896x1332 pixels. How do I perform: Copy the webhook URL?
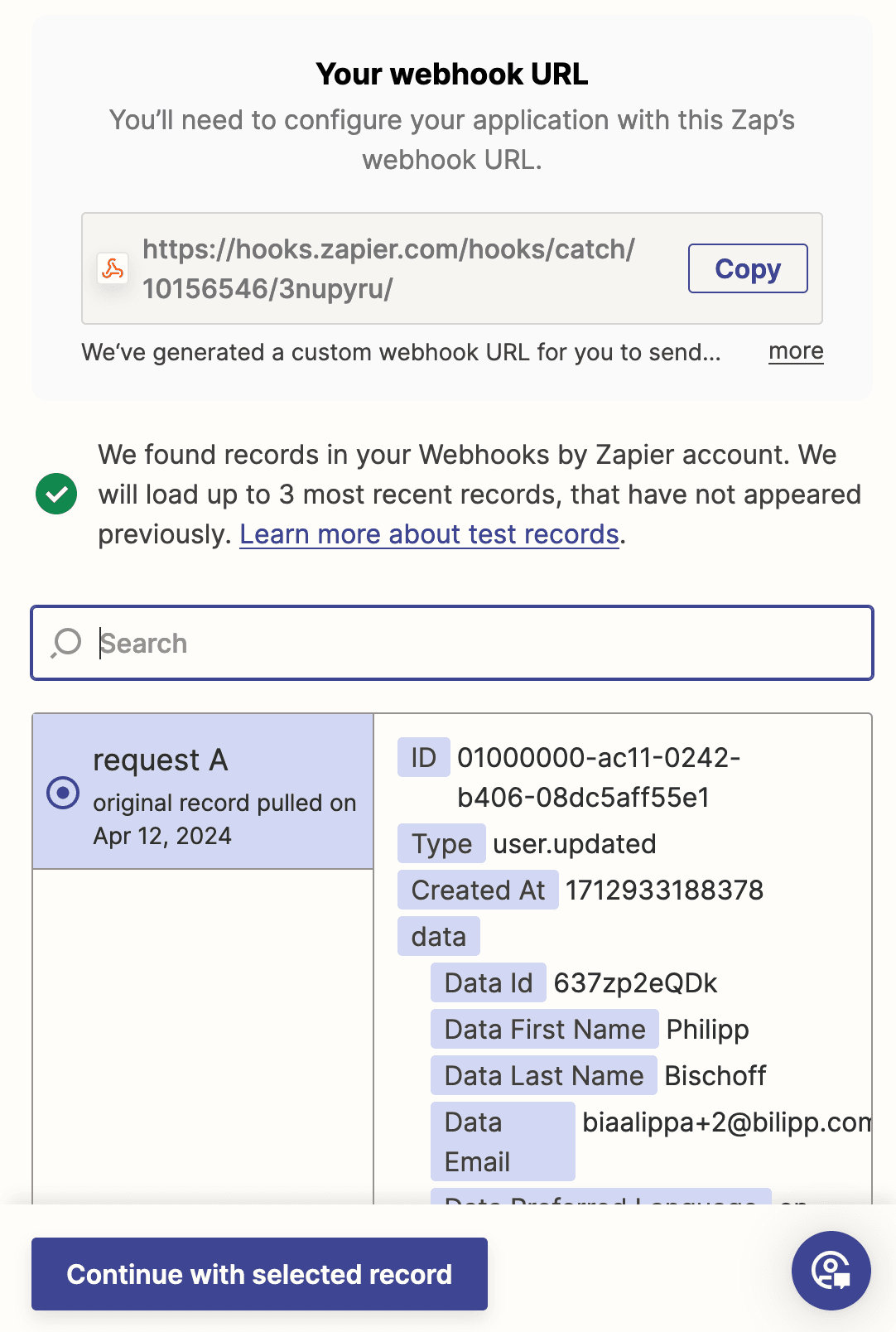(747, 268)
